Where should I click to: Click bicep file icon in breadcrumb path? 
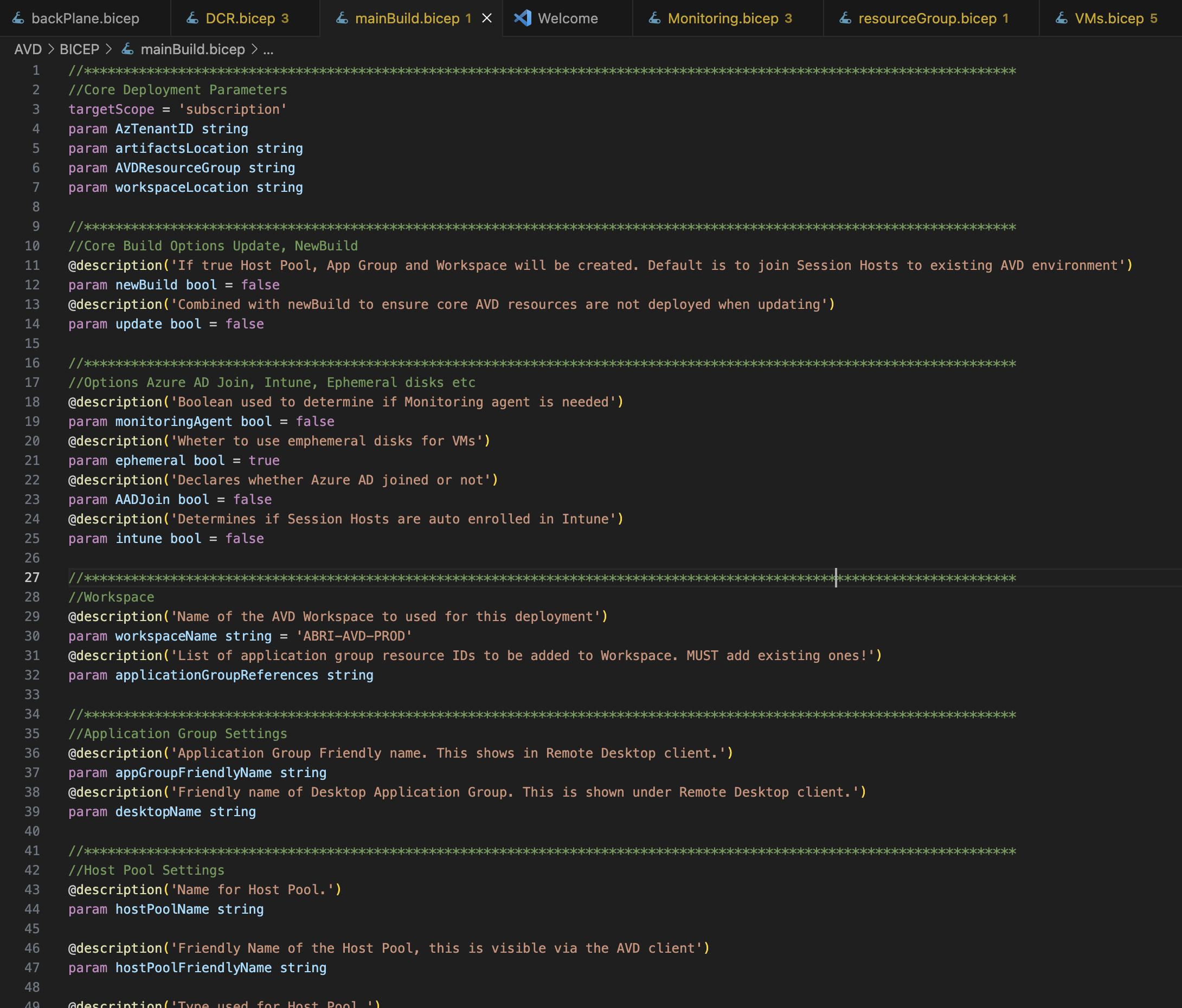click(x=128, y=50)
